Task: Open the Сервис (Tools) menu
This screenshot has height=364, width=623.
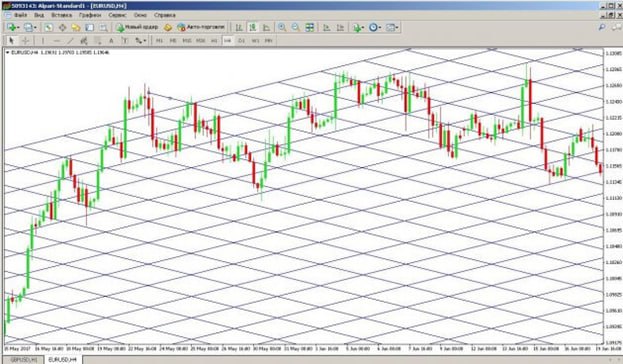Action: tap(117, 15)
